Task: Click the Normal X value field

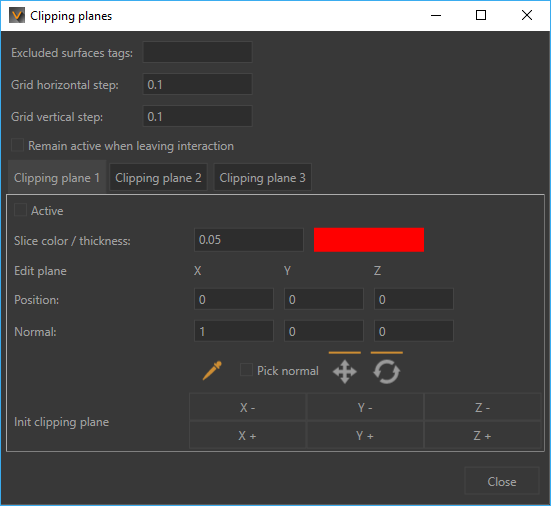Action: tap(234, 331)
